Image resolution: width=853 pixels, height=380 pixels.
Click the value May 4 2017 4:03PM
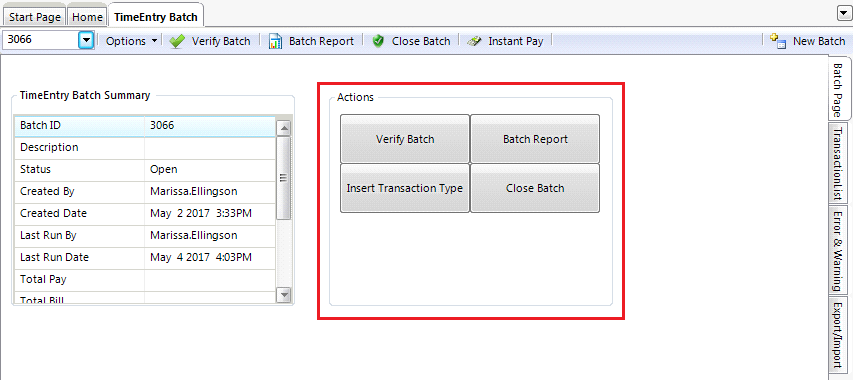pos(201,258)
